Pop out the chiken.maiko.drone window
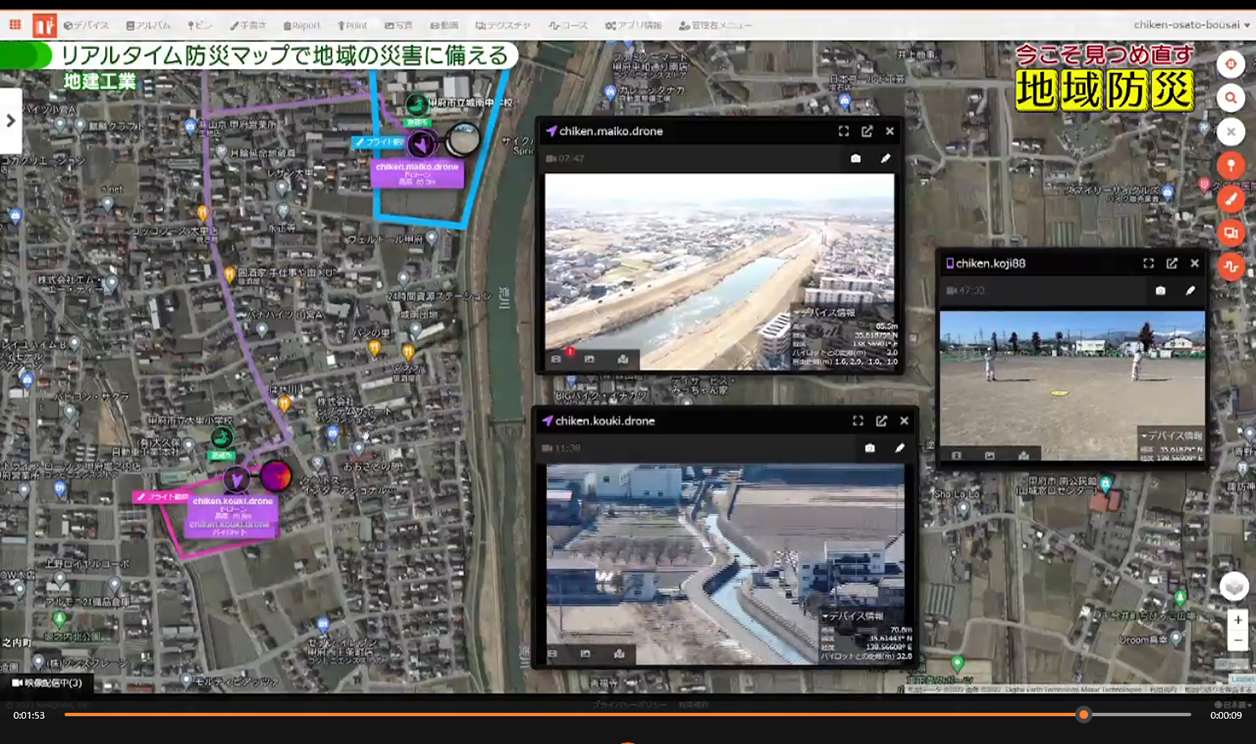Viewport: 1256px width, 744px height. [867, 131]
